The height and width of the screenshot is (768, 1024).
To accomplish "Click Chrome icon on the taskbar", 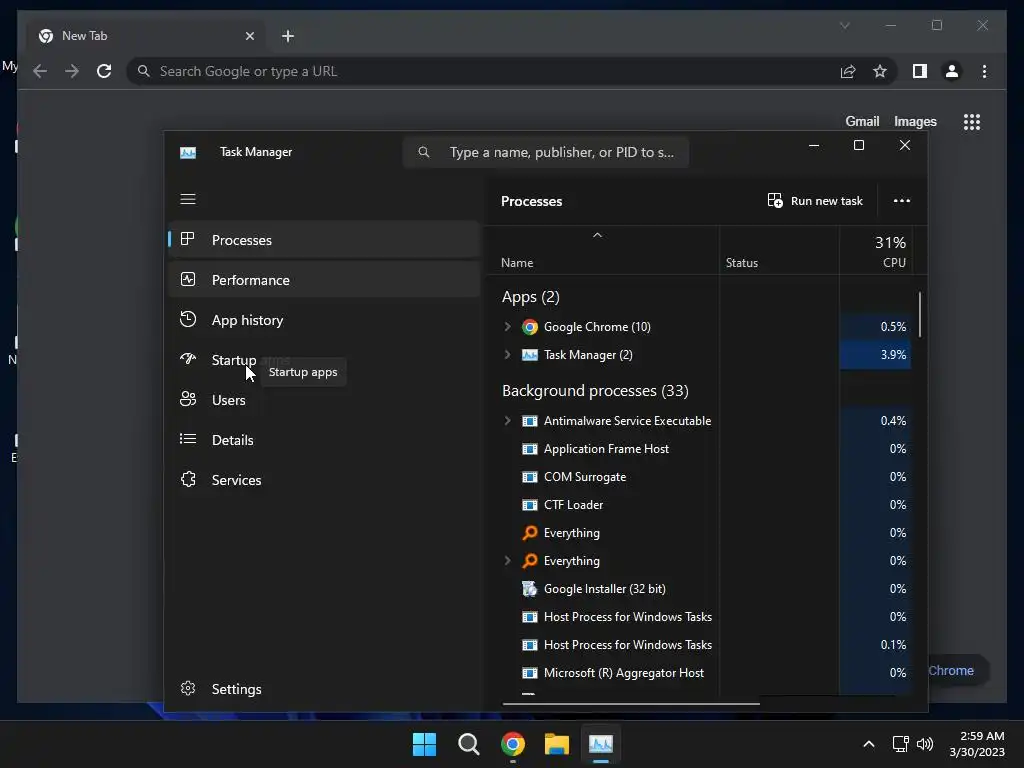I will [x=513, y=744].
